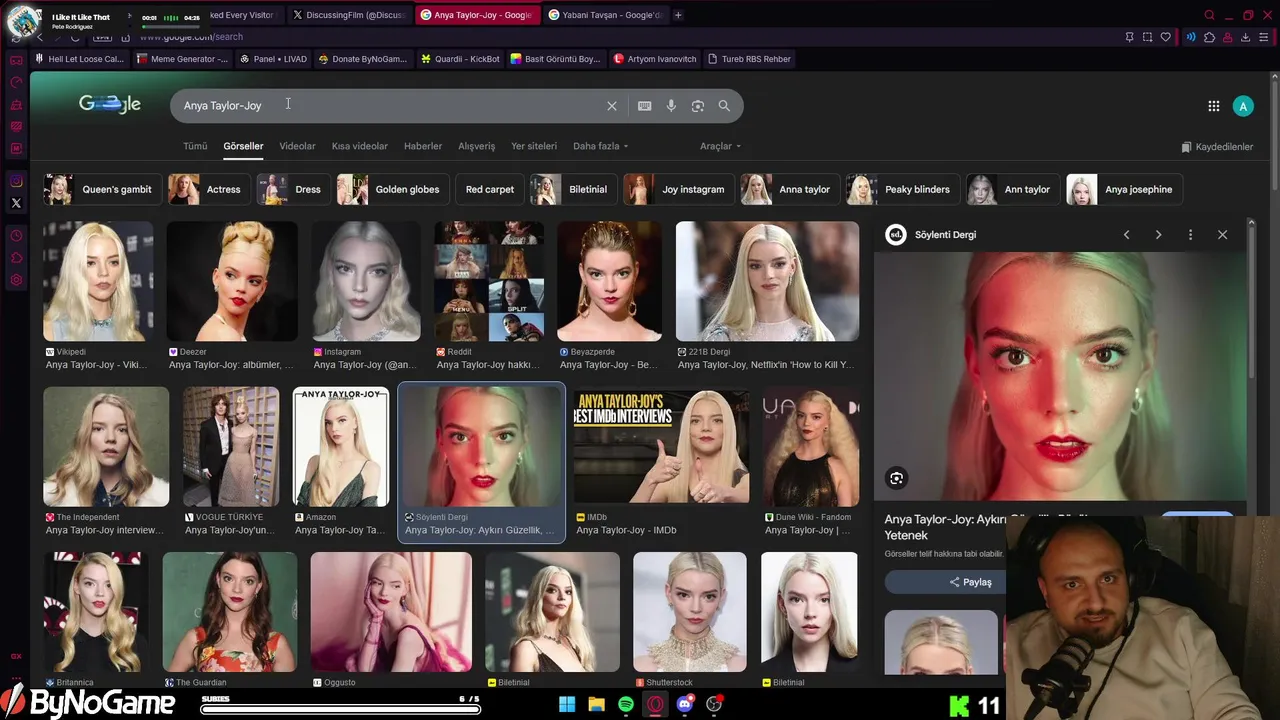Open the VOGUE TÜRKİYE image result
The width and height of the screenshot is (1280, 720).
(x=231, y=447)
